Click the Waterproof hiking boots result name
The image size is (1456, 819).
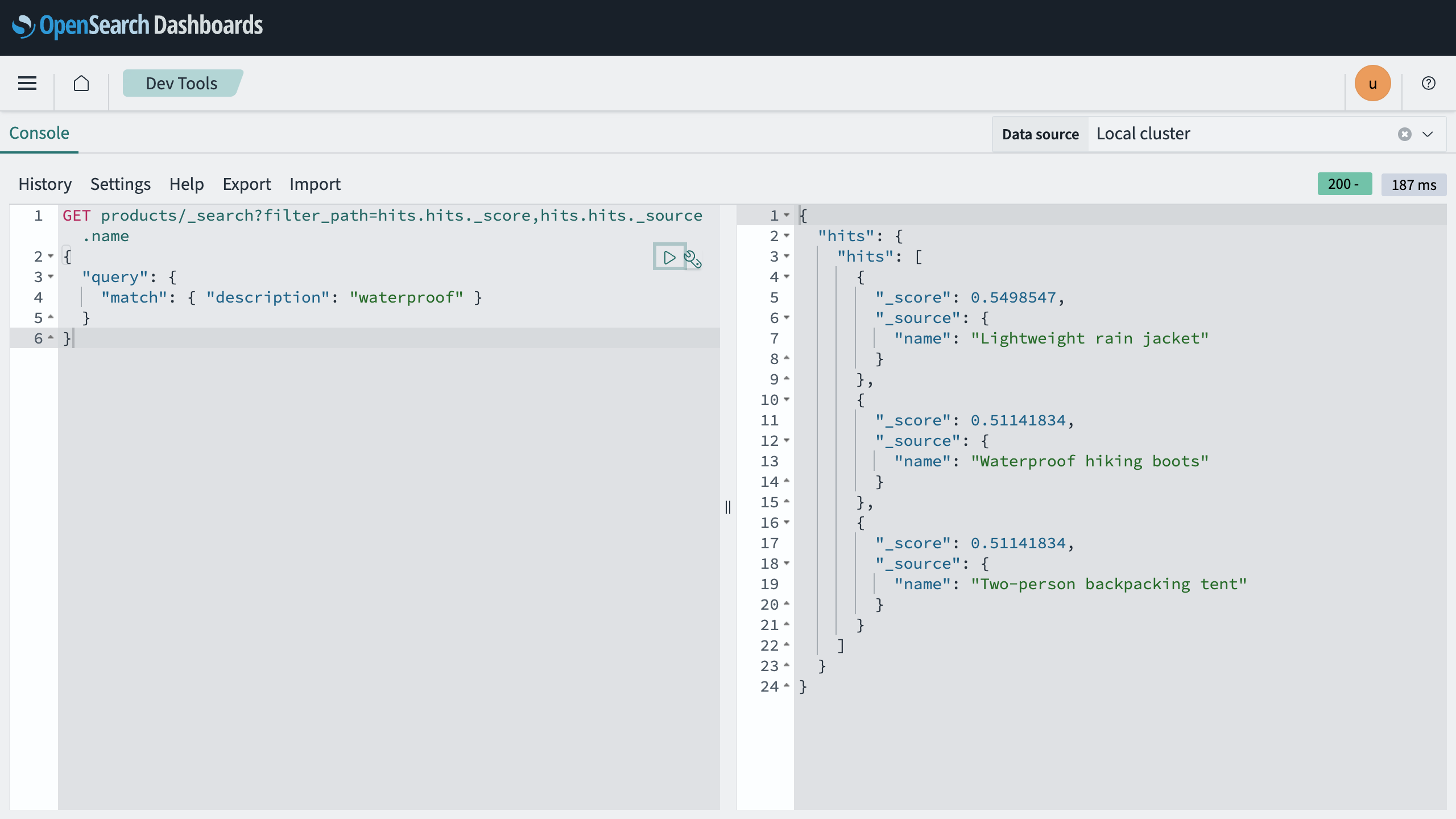coord(1090,461)
